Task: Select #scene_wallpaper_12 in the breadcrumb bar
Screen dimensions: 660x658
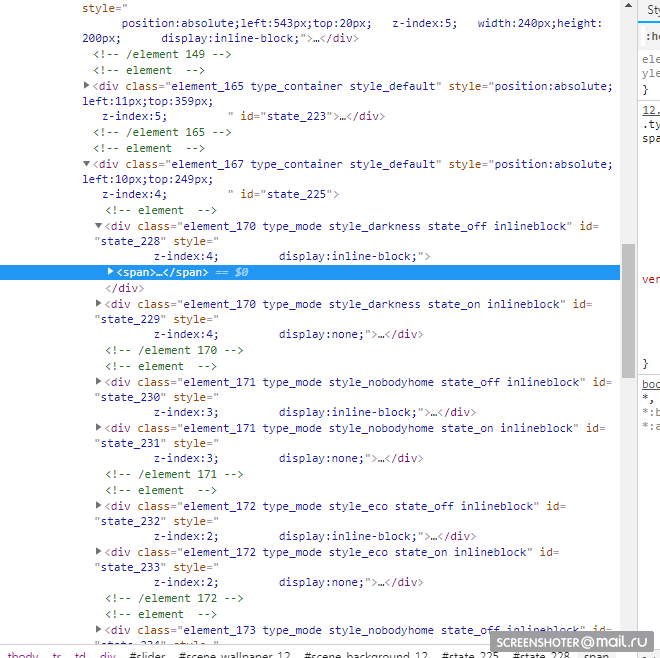Action: [234, 655]
